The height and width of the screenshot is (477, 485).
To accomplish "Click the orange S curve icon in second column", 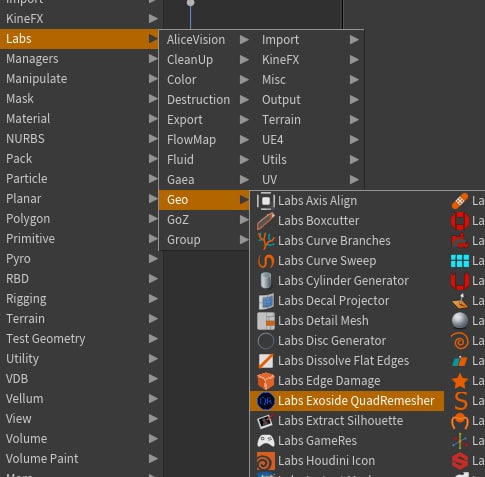I will 460,401.
